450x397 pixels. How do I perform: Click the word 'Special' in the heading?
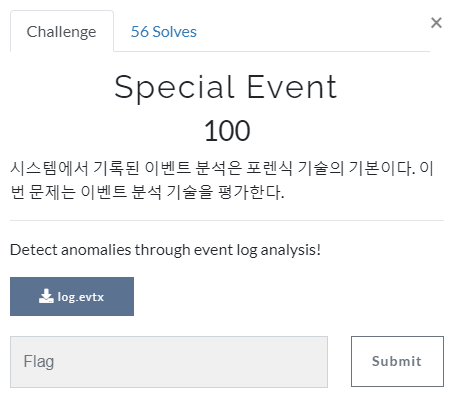pyautogui.click(x=174, y=88)
